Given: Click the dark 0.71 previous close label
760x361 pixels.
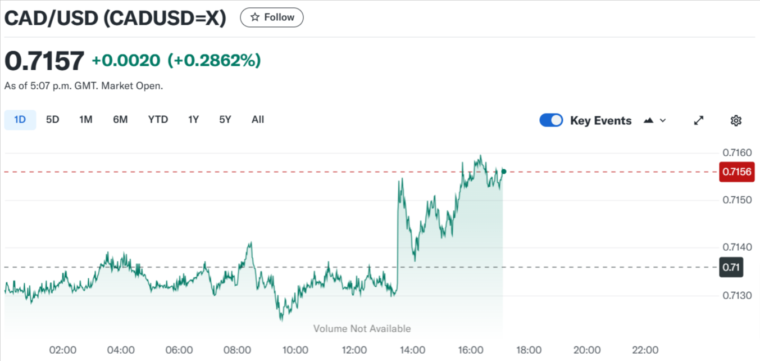Looking at the screenshot, I should coord(731,267).
